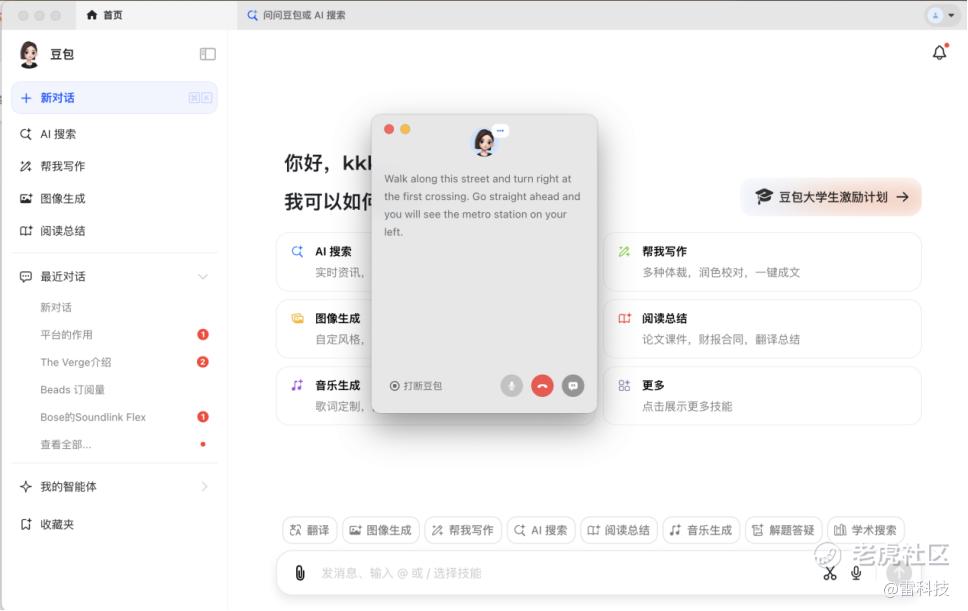This screenshot has width=968, height=611.
Task: Select the 音乐生成 skill chip
Action: pos(701,530)
